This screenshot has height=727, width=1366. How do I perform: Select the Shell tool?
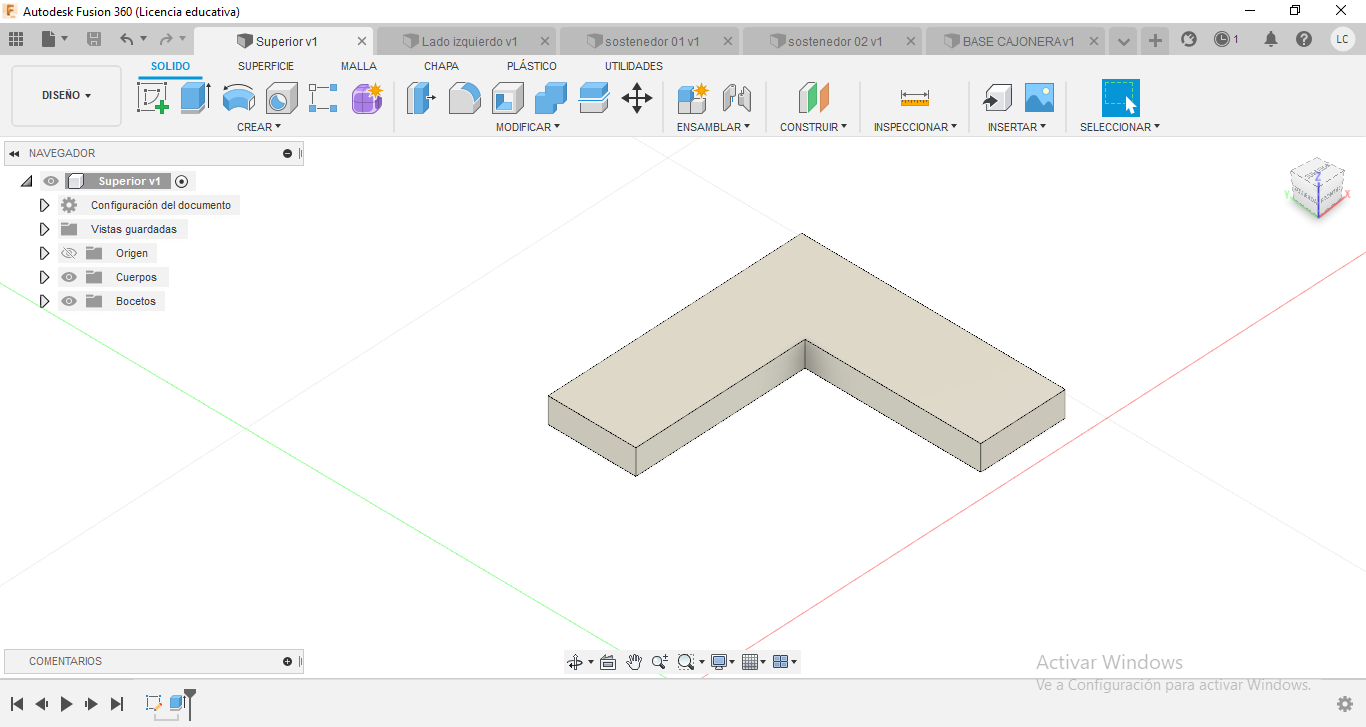507,98
